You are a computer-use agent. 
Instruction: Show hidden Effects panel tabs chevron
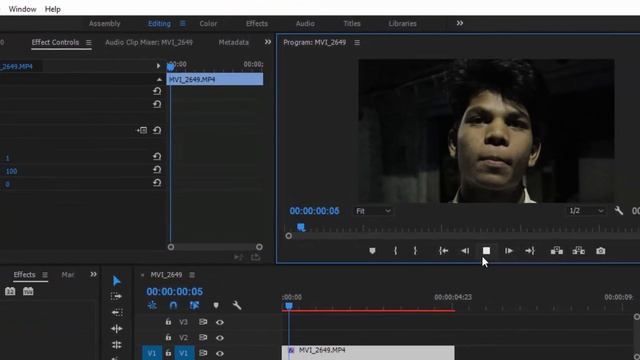point(93,274)
